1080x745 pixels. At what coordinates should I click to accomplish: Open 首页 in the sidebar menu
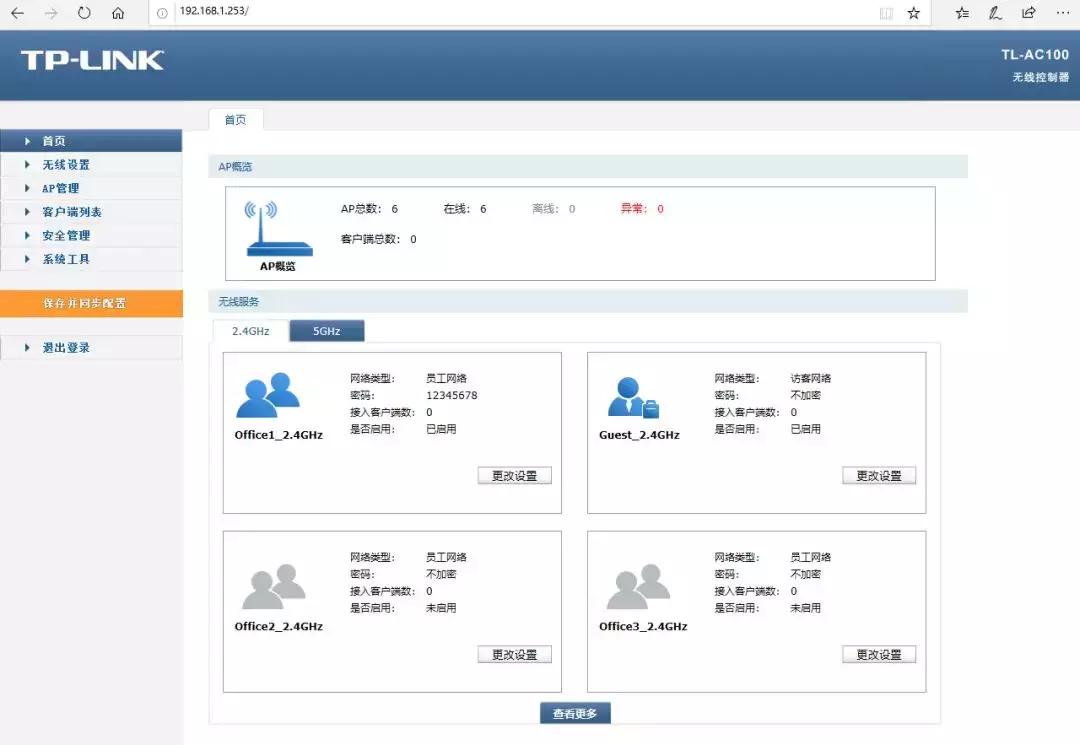coord(91,141)
